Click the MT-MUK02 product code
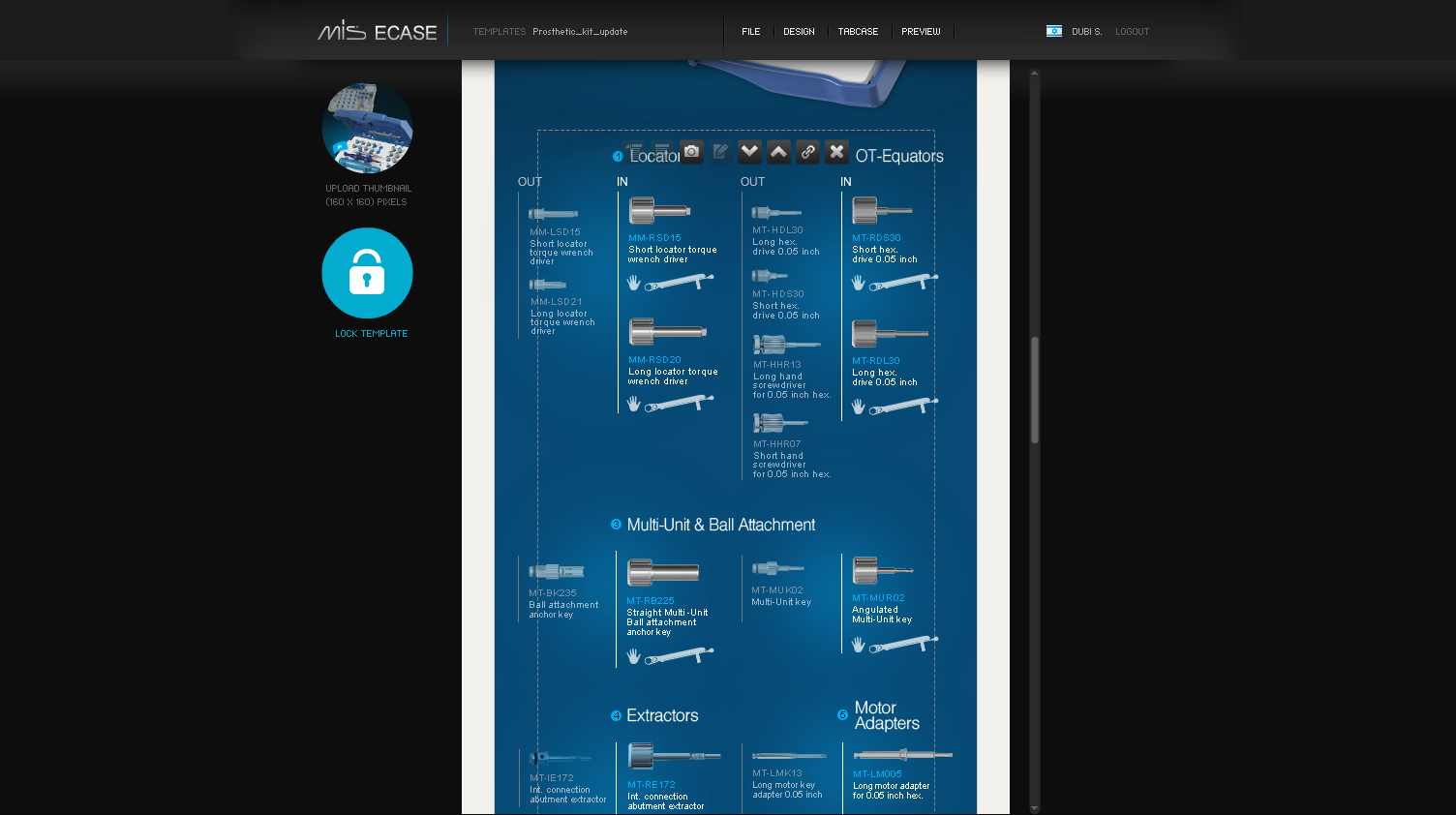Viewport: 1456px width, 815px height. pyautogui.click(x=777, y=590)
